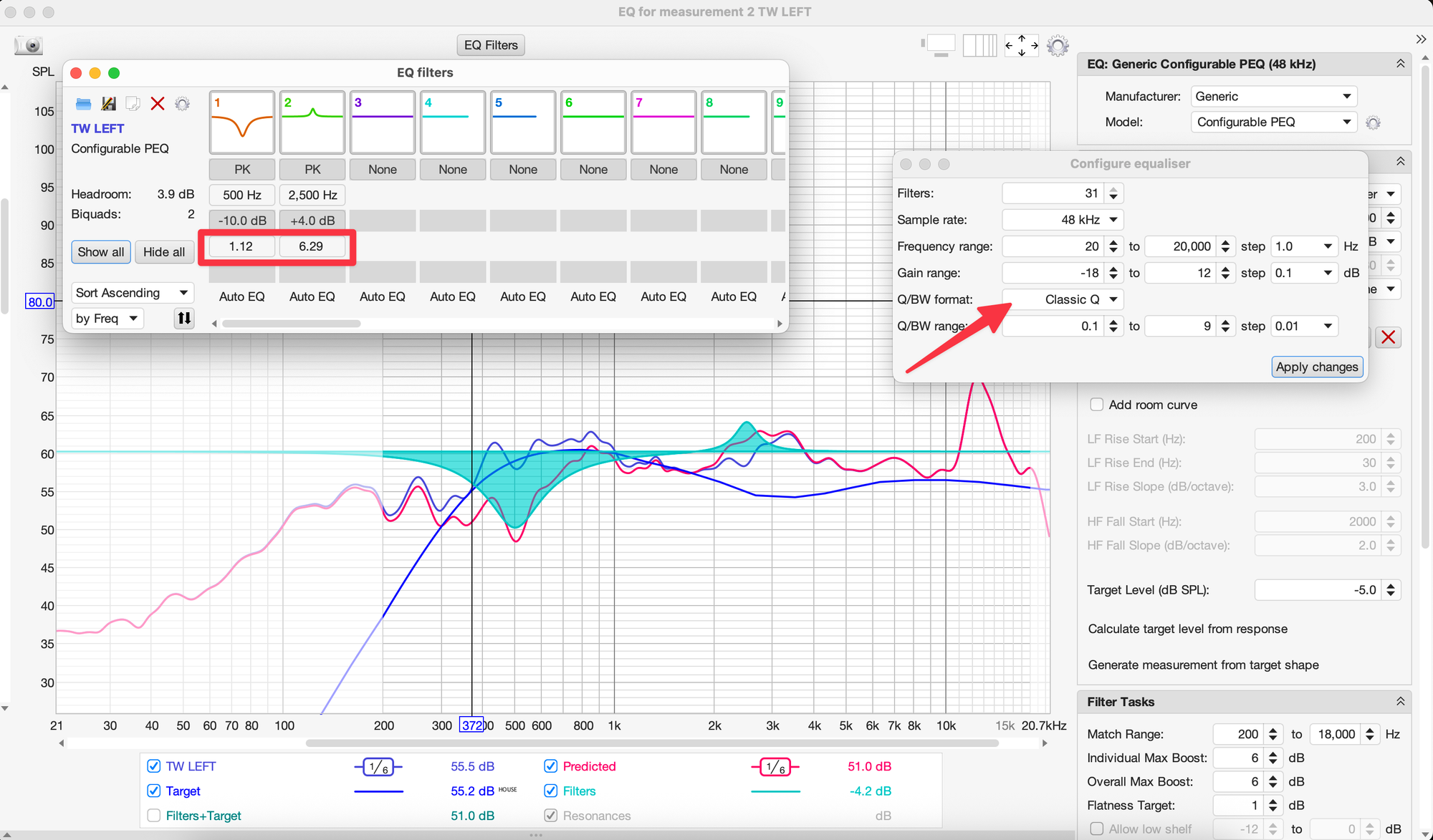Click the capture graph camera icon
1433x840 pixels.
29,45
